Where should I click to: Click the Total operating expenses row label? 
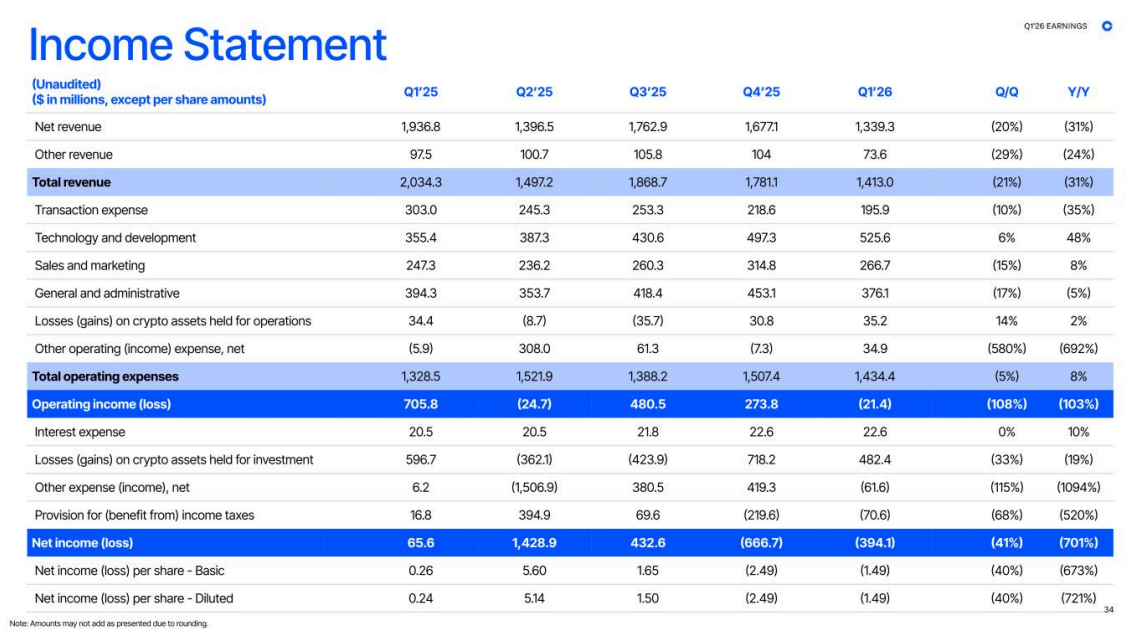pos(105,377)
